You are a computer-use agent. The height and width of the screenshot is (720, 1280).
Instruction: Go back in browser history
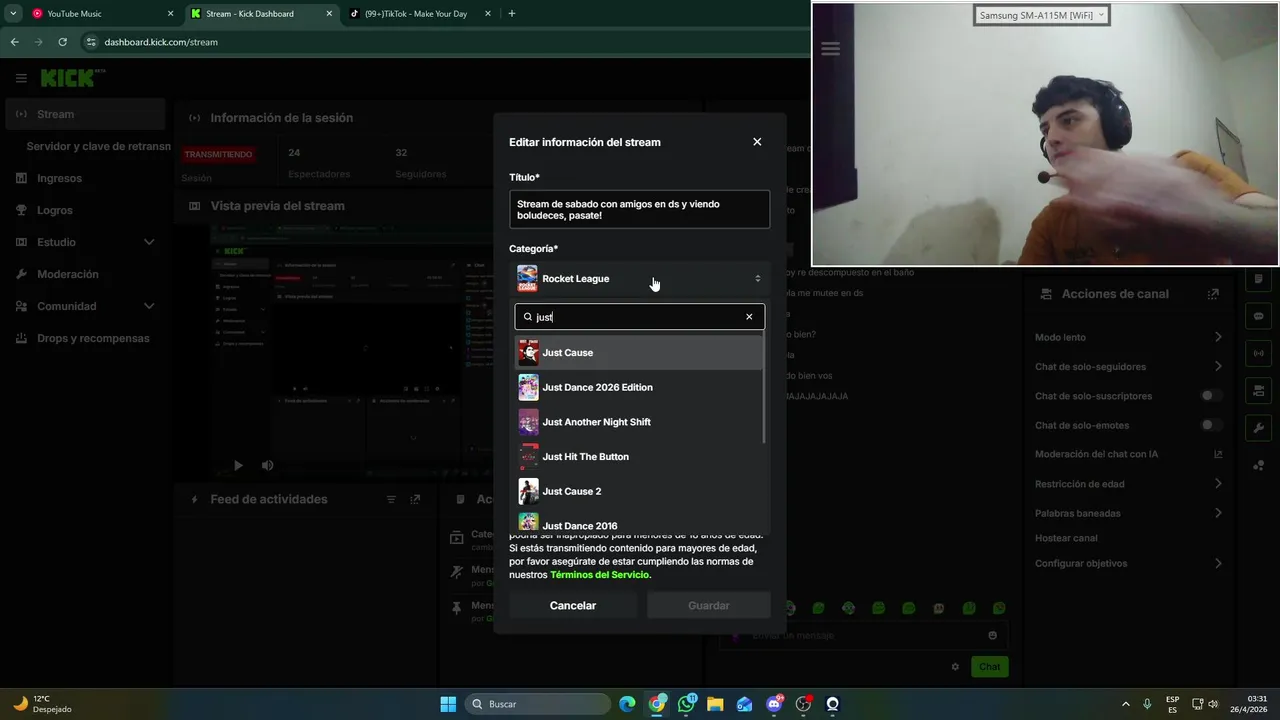tap(14, 42)
